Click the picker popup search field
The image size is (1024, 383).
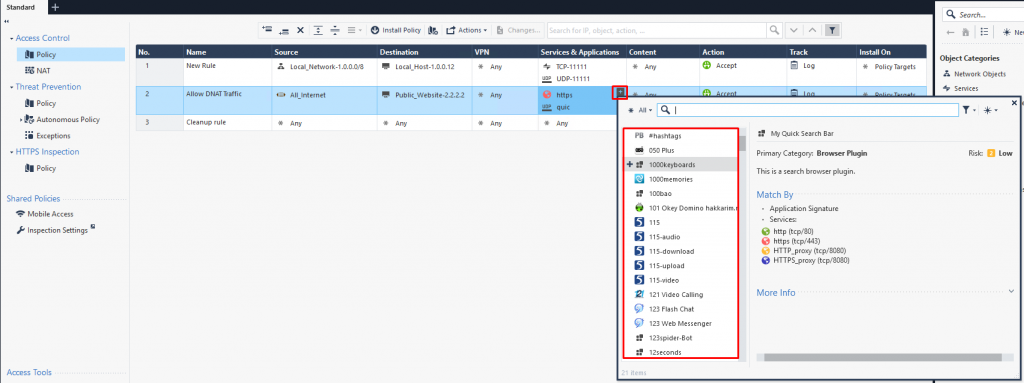click(807, 110)
